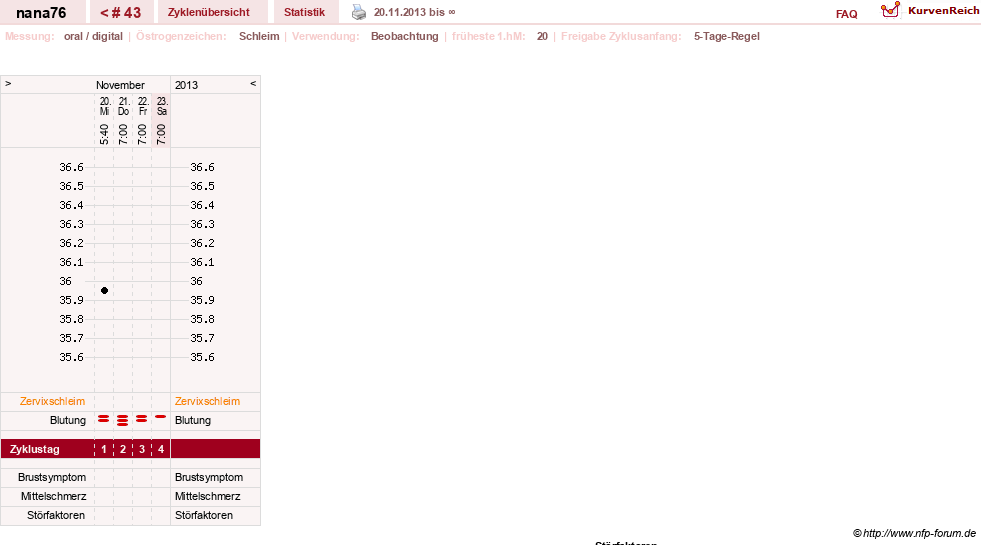
Task: Click cycle day 2 cell
Action: pos(123,449)
